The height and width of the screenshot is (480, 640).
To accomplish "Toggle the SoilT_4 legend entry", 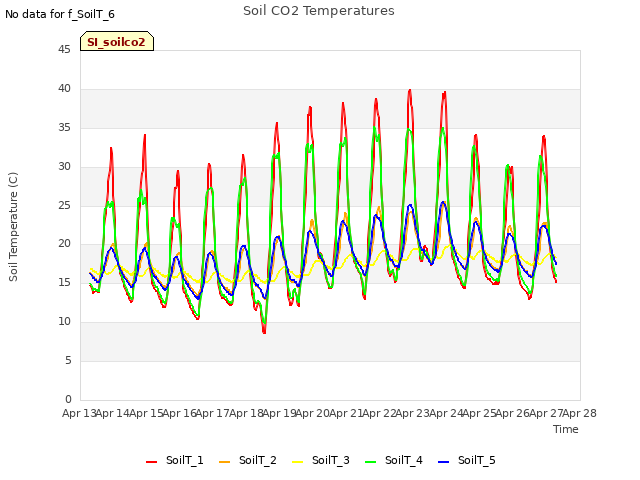I will (394, 460).
